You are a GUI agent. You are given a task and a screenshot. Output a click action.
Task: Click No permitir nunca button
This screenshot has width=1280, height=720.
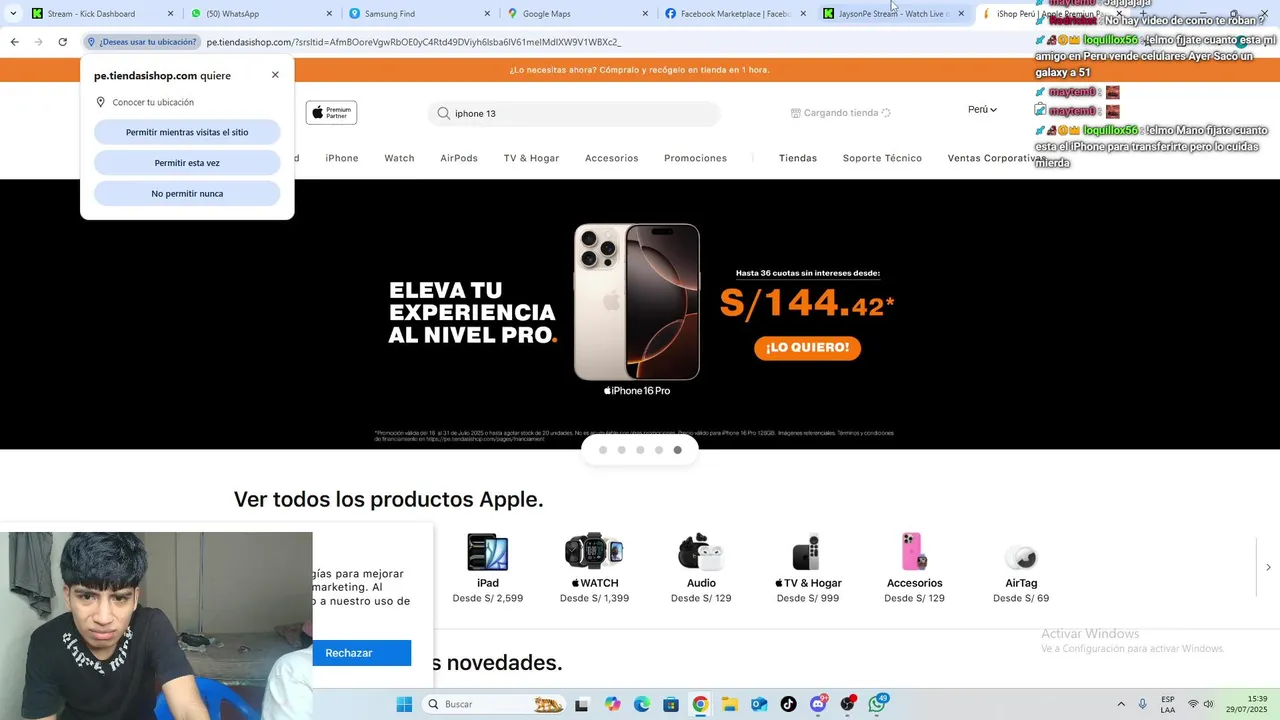click(x=187, y=193)
